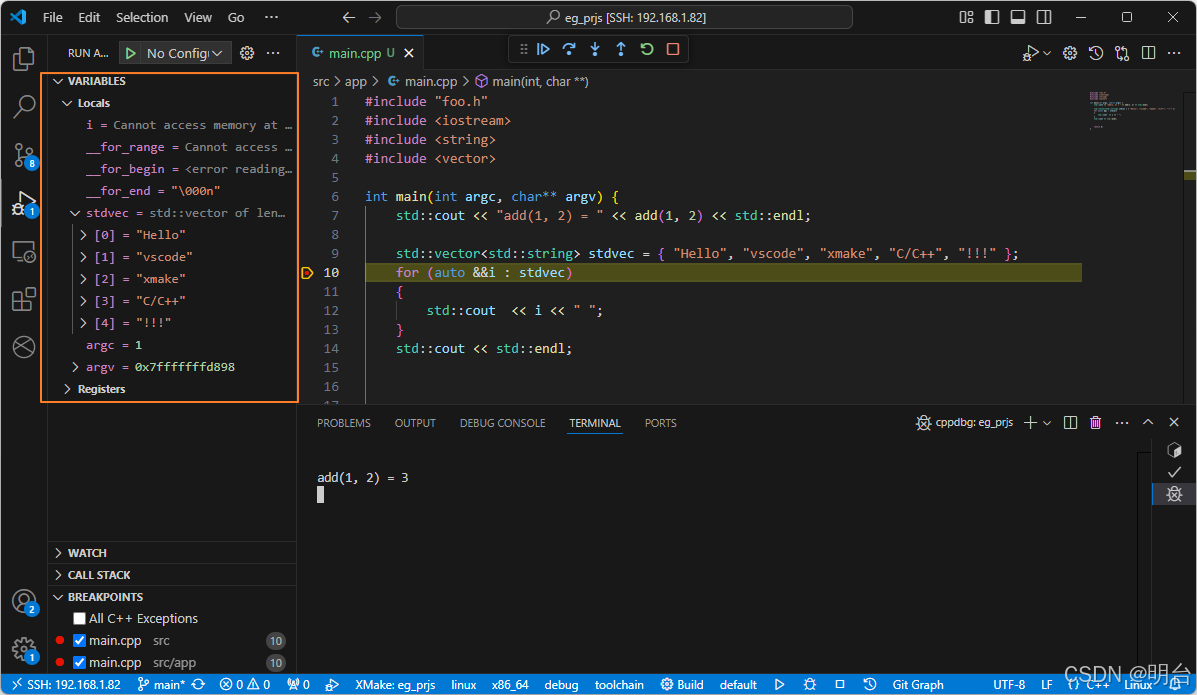
Task: Click the editor minimap
Action: click(1134, 111)
